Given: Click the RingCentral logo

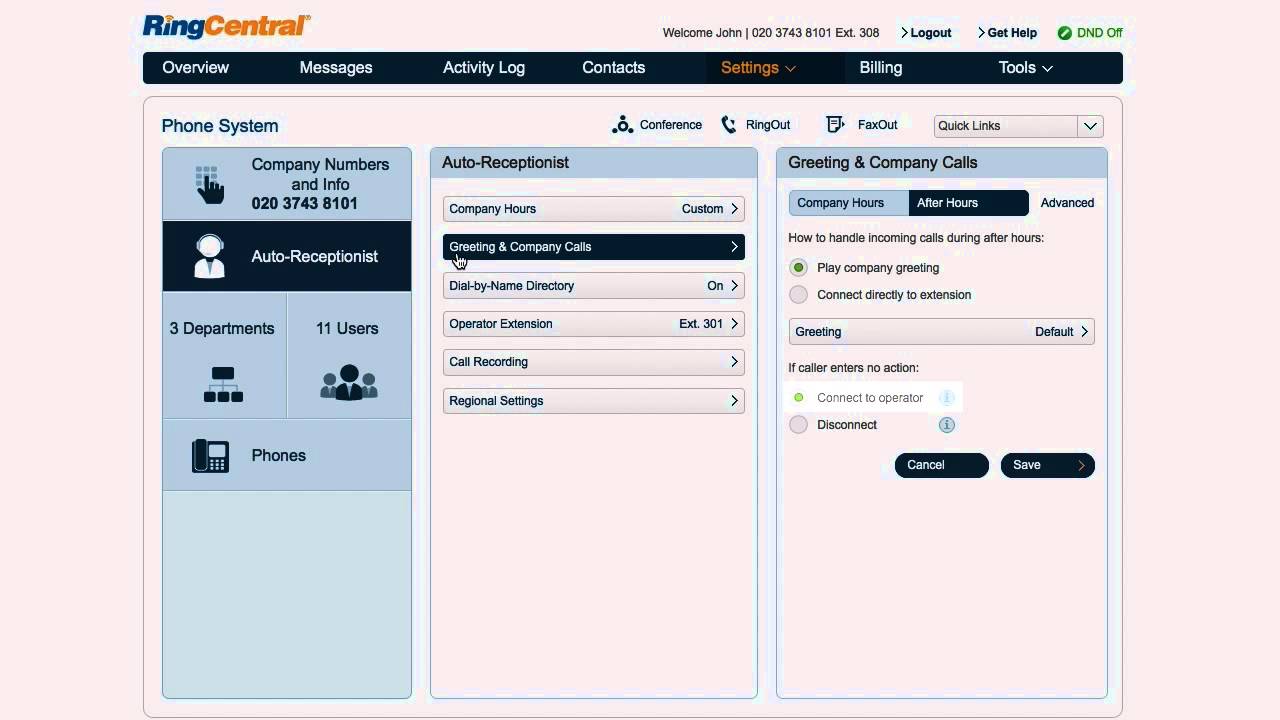Looking at the screenshot, I should (x=227, y=27).
